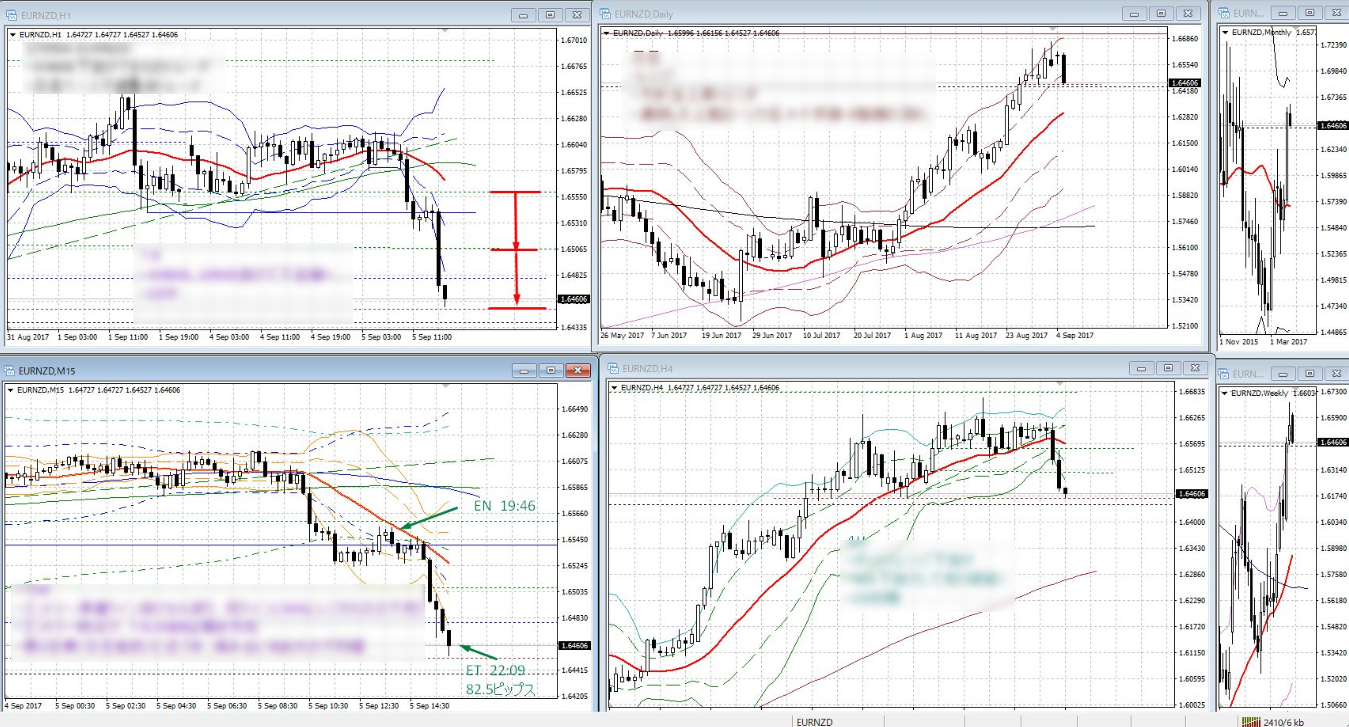Image resolution: width=1349 pixels, height=727 pixels.
Task: Expand the arrow beside EURNZD,Daily chart label
Action: pyautogui.click(x=606, y=33)
